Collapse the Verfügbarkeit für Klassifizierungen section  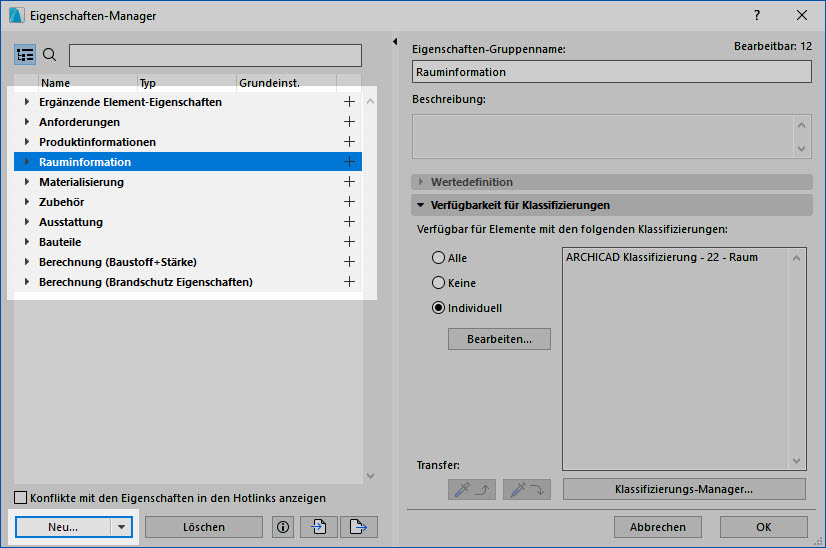pyautogui.click(x=421, y=205)
